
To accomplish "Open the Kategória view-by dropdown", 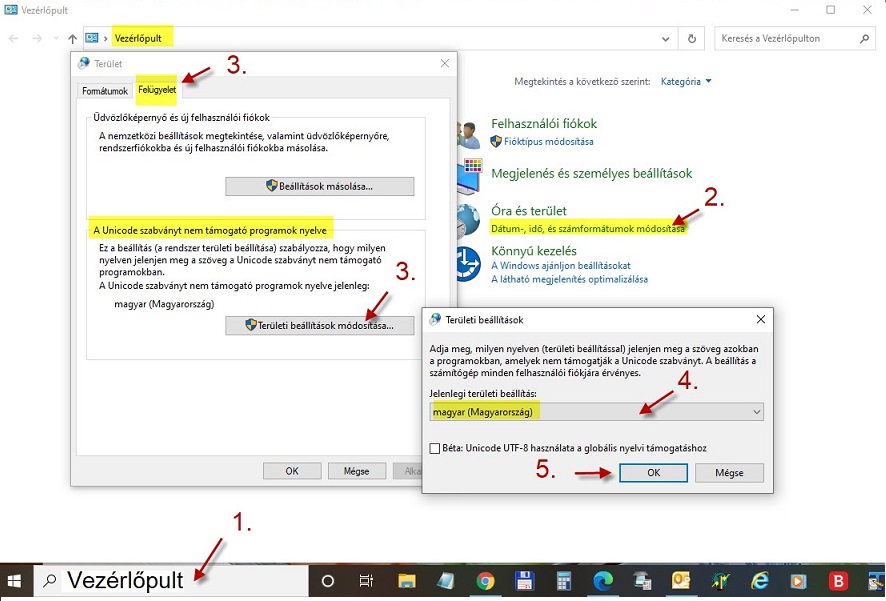I will click(685, 81).
